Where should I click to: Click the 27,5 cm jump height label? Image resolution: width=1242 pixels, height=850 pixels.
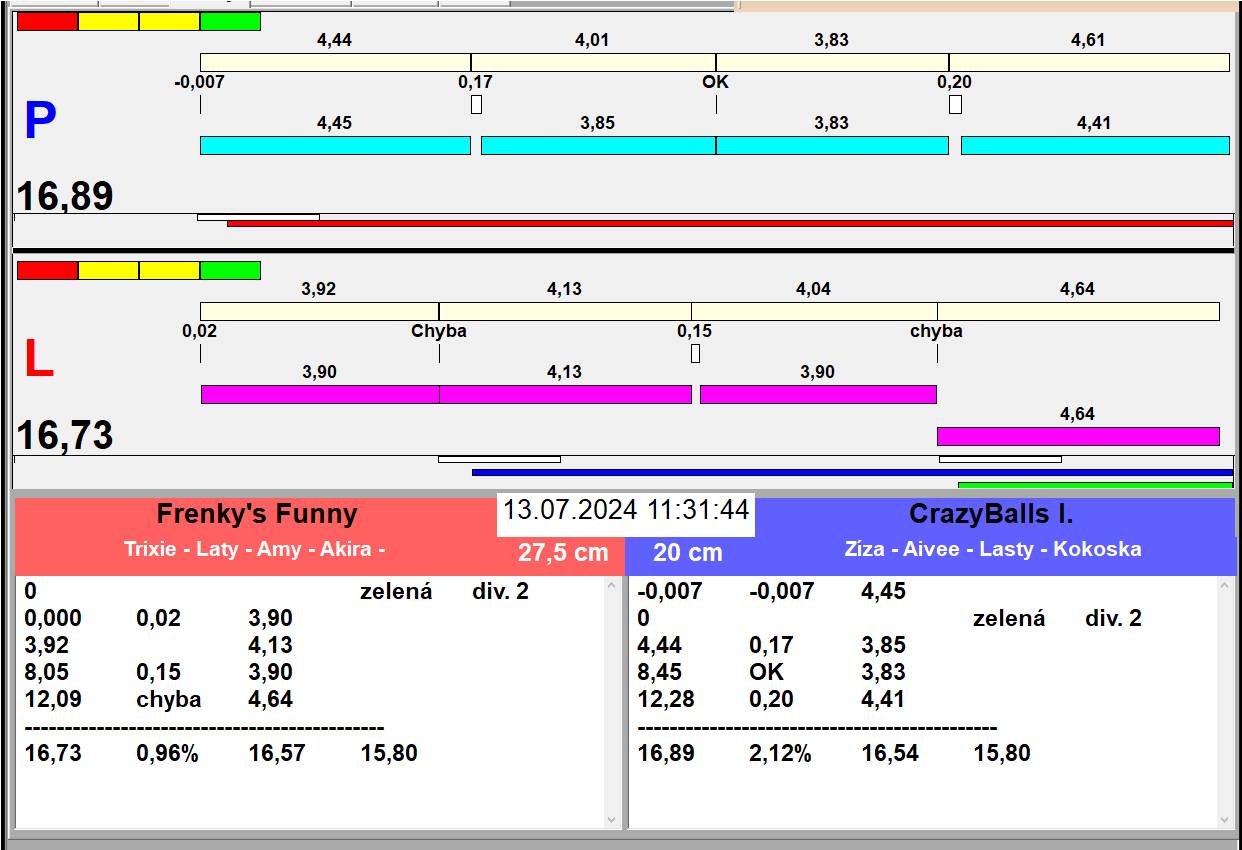coord(563,553)
